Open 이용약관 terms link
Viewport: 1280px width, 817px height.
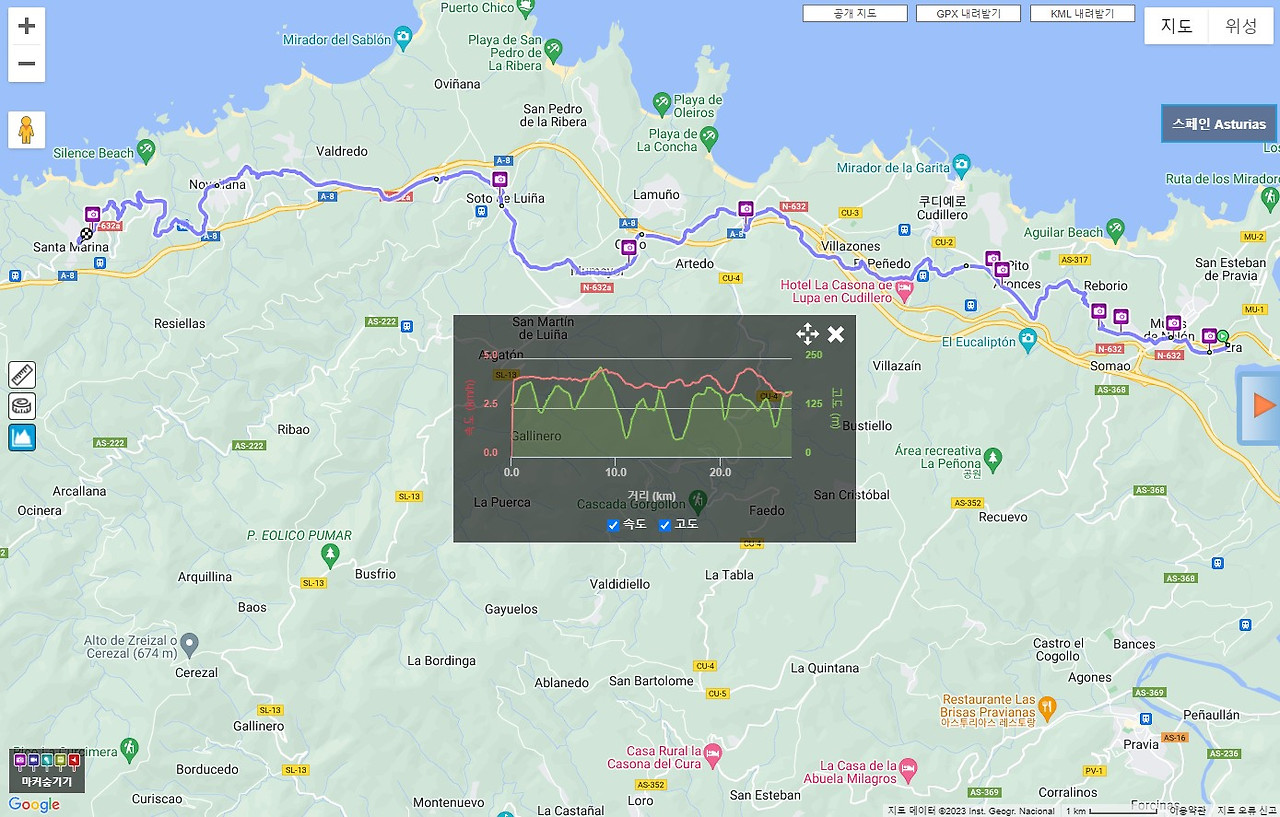click(x=1188, y=810)
